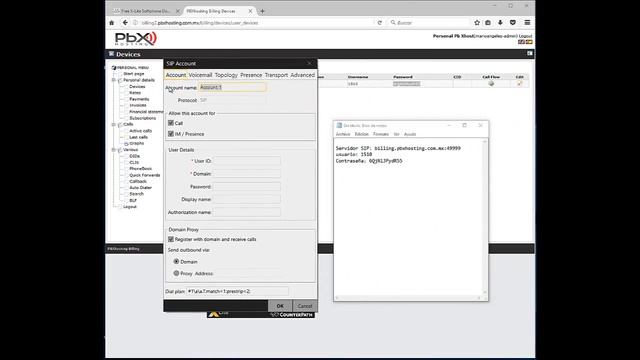Image resolution: width=640 pixels, height=360 pixels.
Task: Open Graphs in the menu tree
Action: click(x=137, y=143)
